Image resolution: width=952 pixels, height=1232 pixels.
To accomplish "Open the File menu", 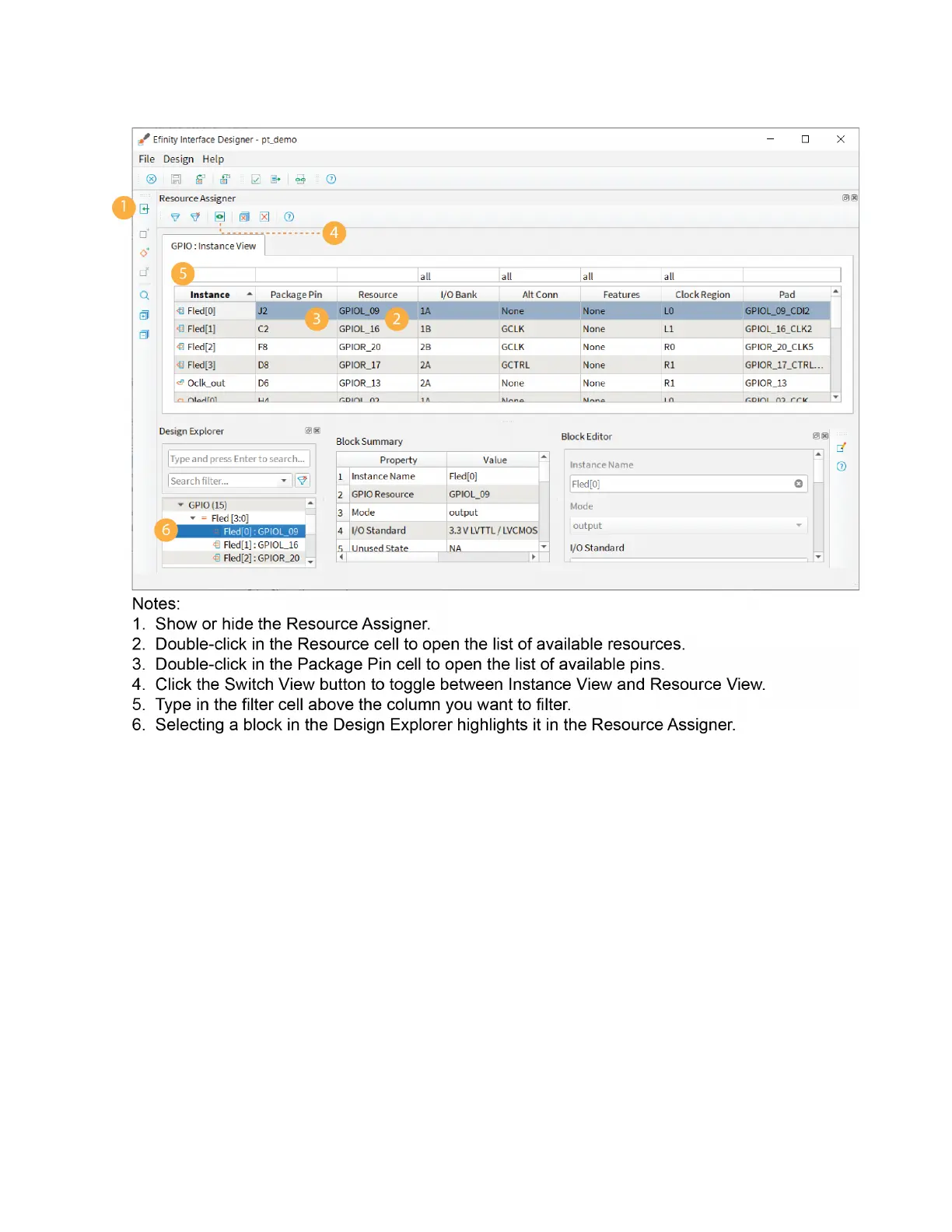I will coord(146,159).
